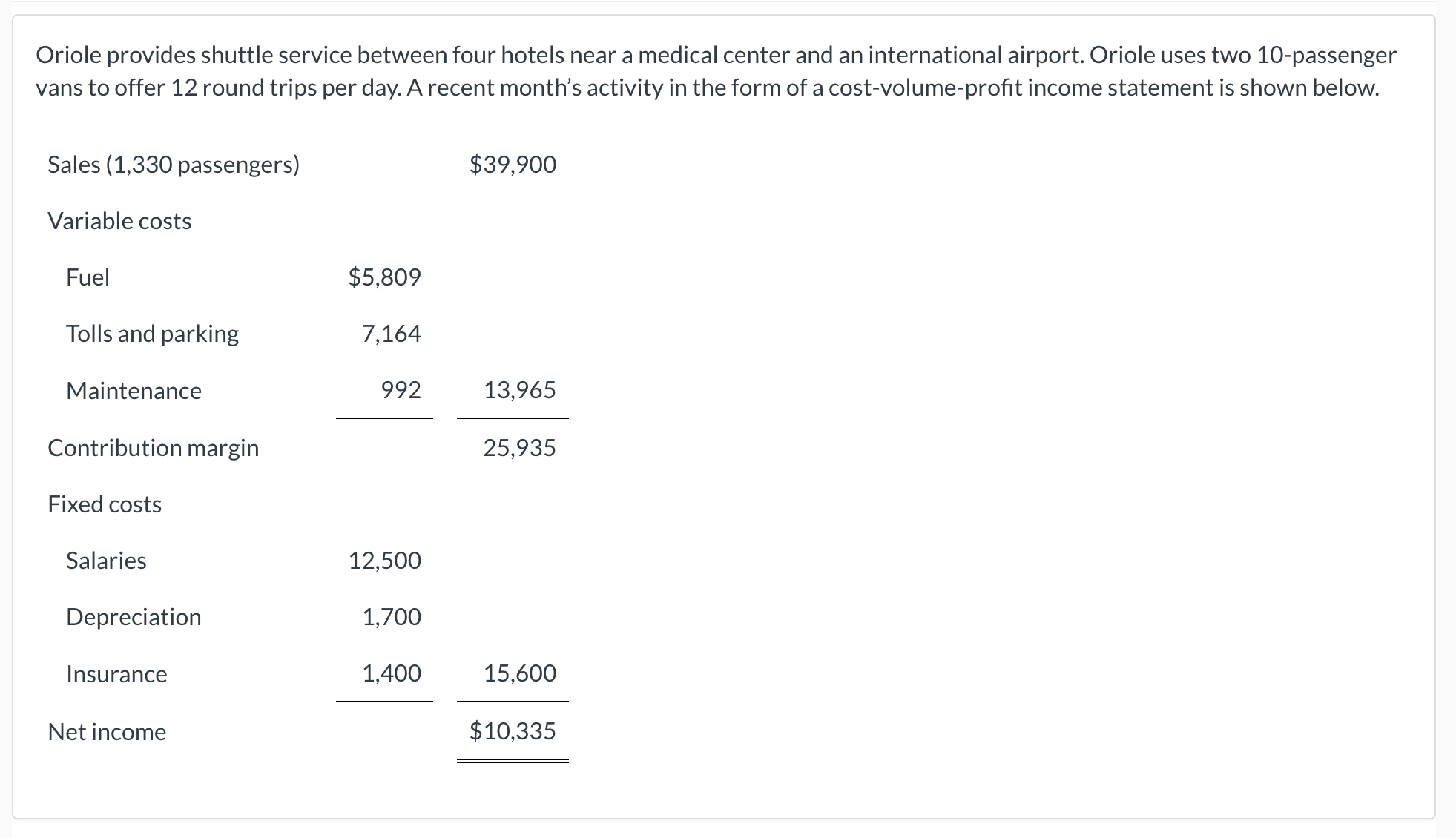Select the $5,809 fuel cost value
The image size is (1456, 838).
pyautogui.click(x=384, y=277)
